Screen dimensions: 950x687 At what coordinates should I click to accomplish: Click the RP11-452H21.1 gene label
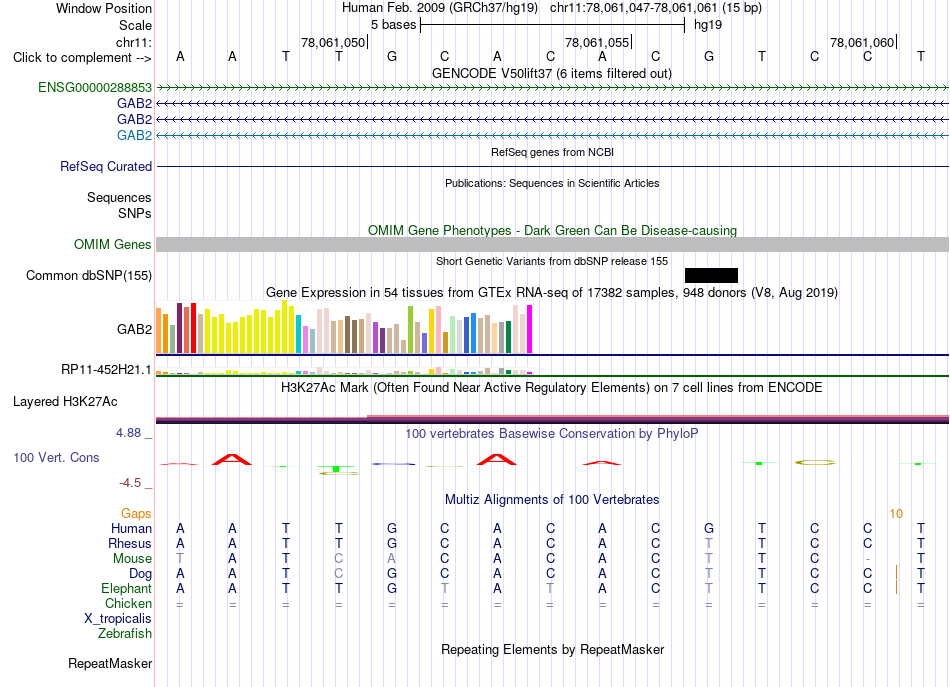[x=106, y=370]
